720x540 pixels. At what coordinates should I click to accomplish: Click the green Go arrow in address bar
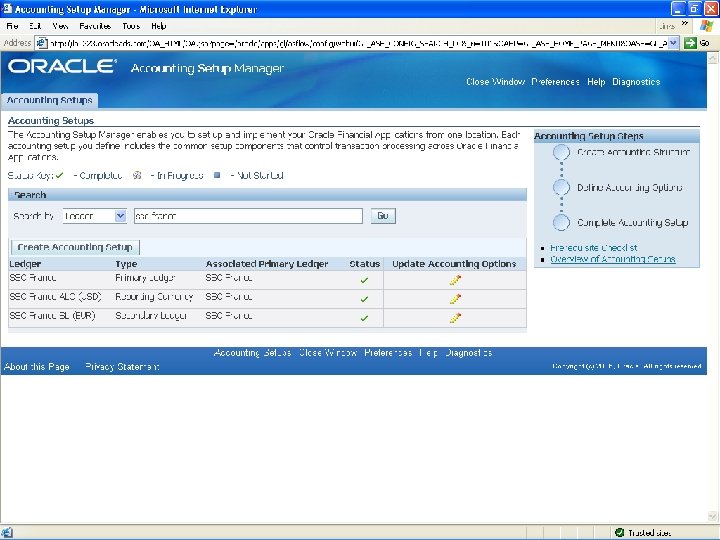click(690, 43)
